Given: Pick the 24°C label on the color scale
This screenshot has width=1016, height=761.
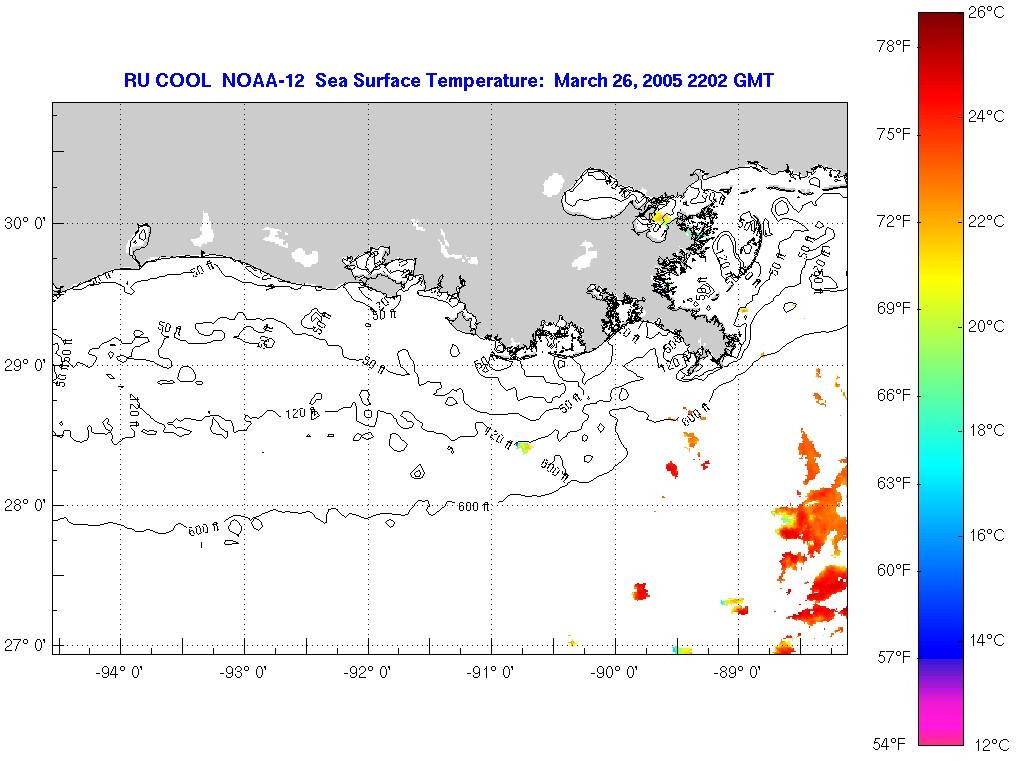Looking at the screenshot, I should point(986,116).
